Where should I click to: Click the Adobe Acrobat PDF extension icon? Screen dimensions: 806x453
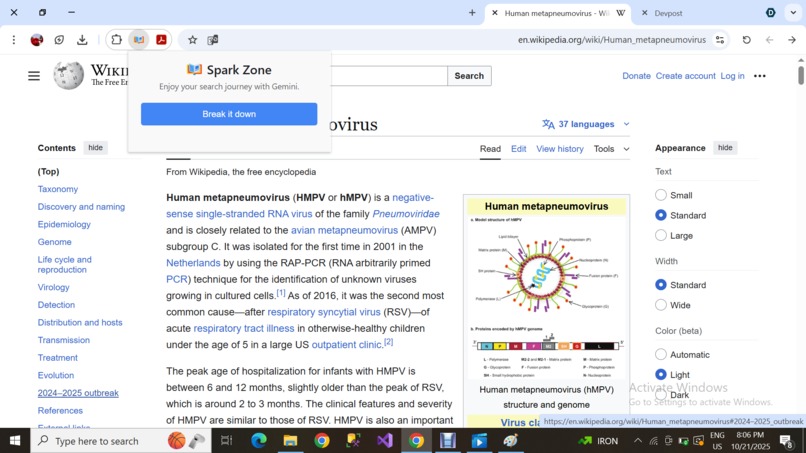pos(161,40)
